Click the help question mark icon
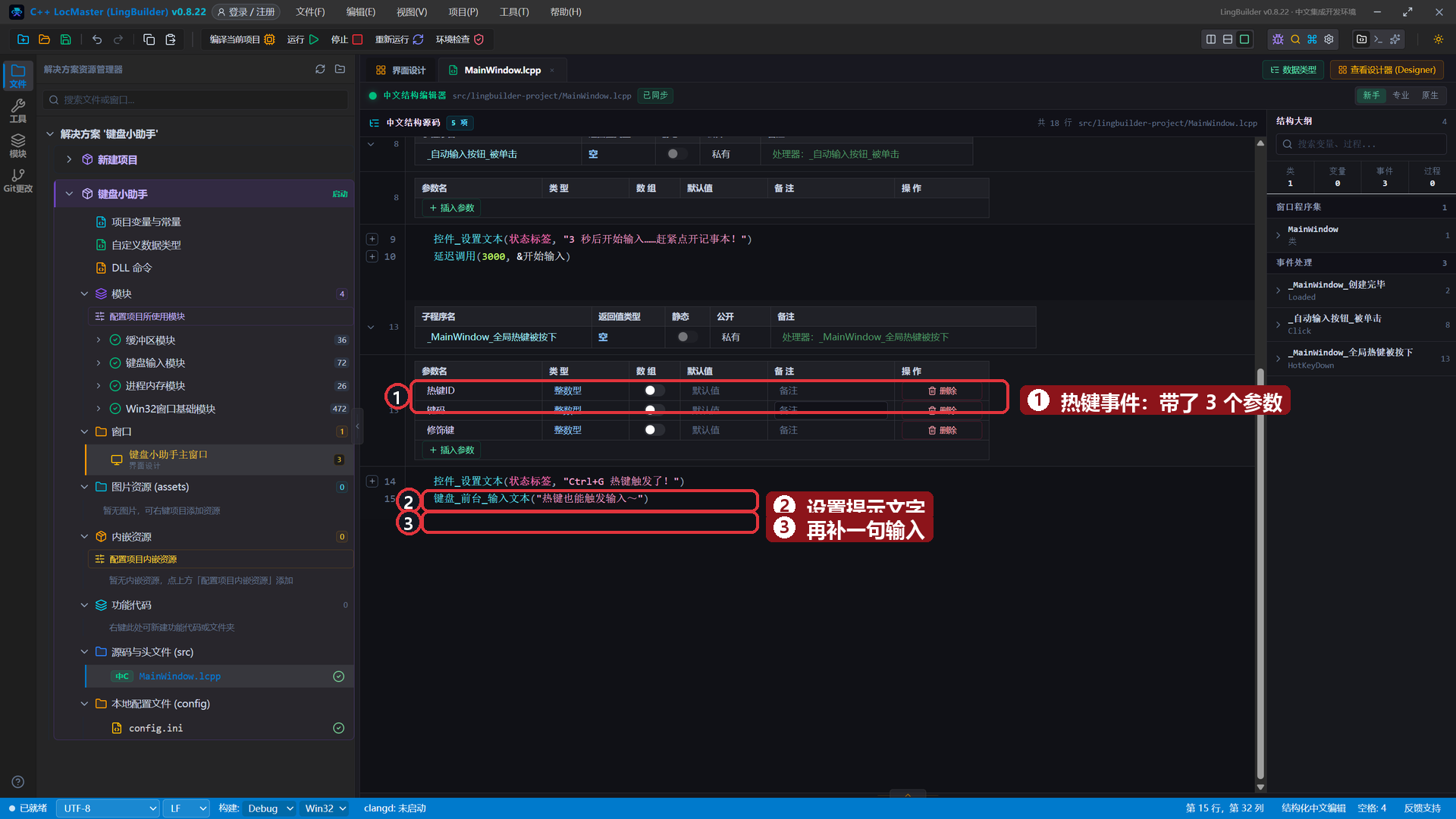1456x819 pixels. point(18,782)
